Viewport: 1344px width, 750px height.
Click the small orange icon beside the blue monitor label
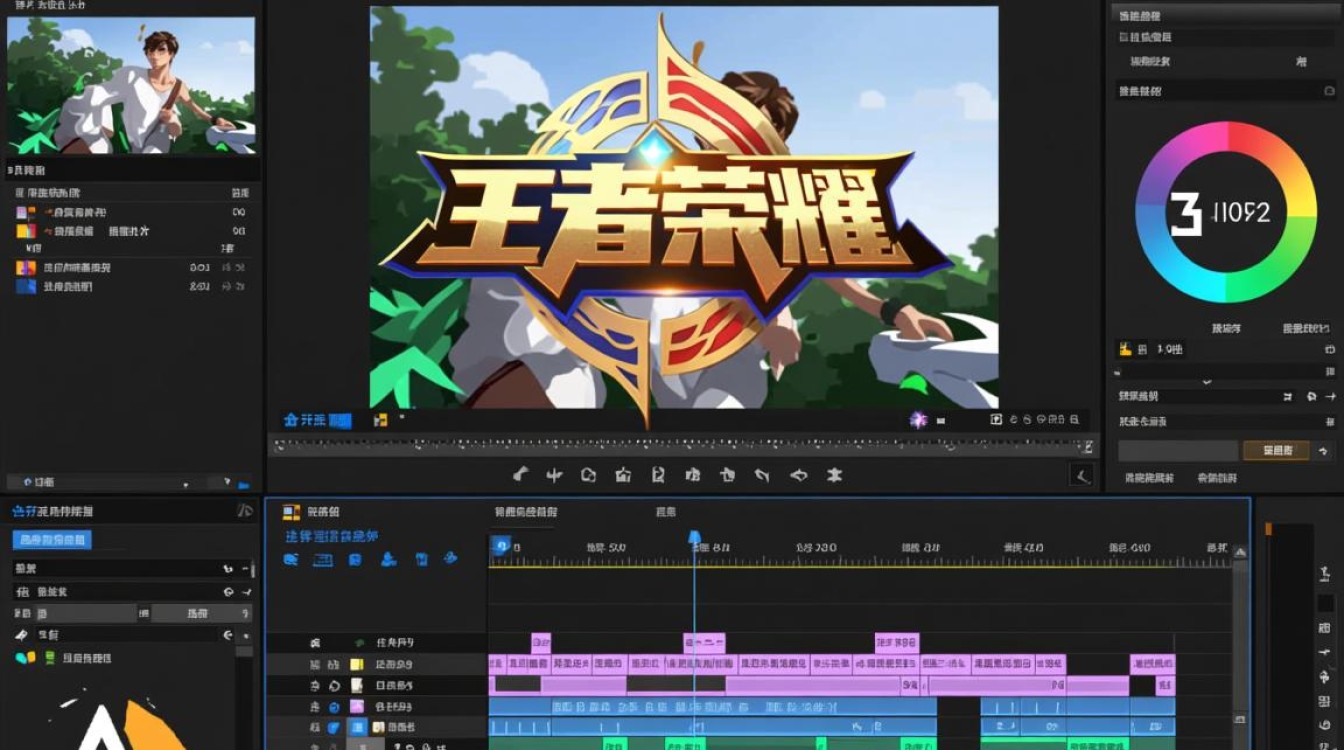[380, 421]
